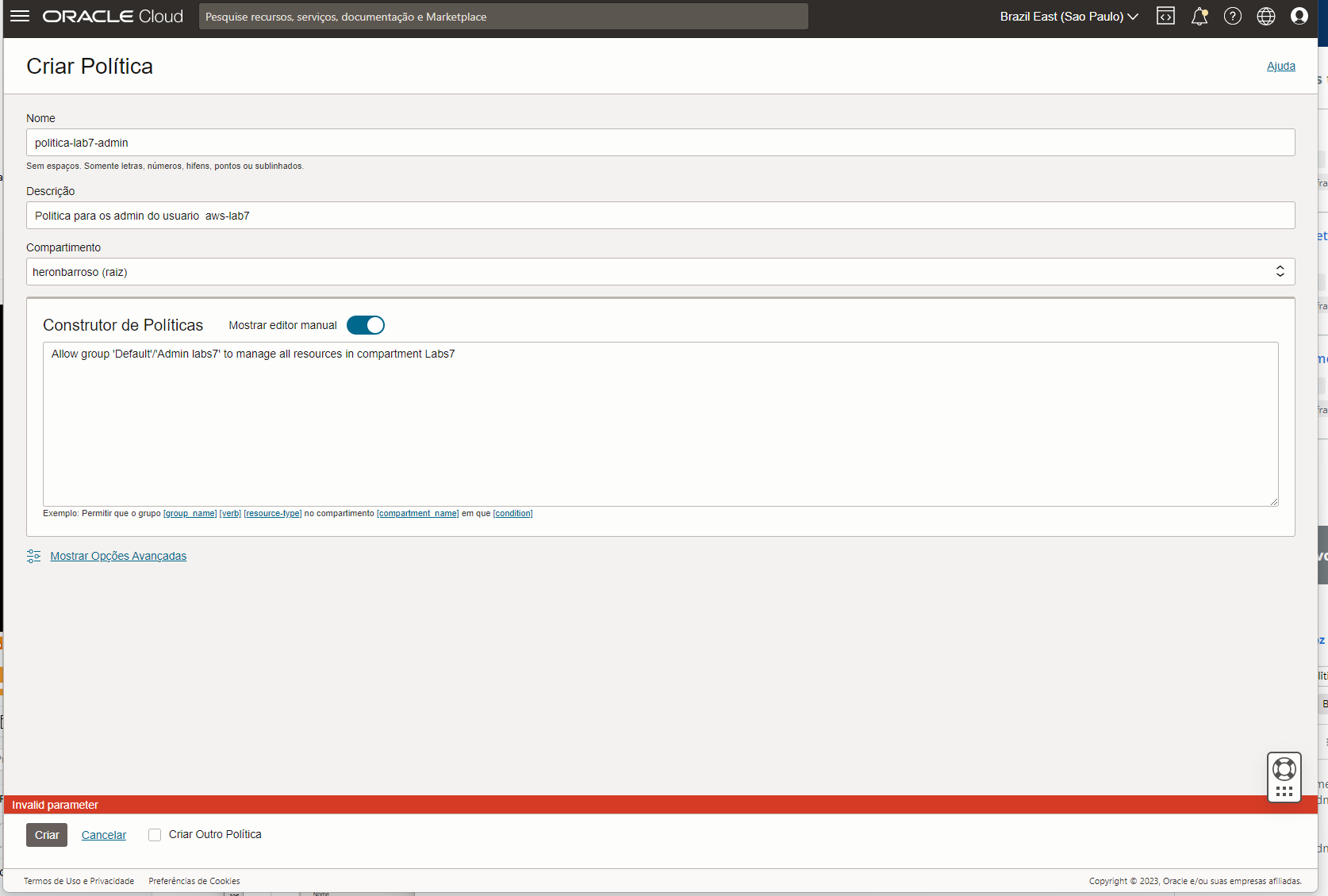Click the Oracle Cloud logo
The image size is (1328, 896).
[x=113, y=16]
